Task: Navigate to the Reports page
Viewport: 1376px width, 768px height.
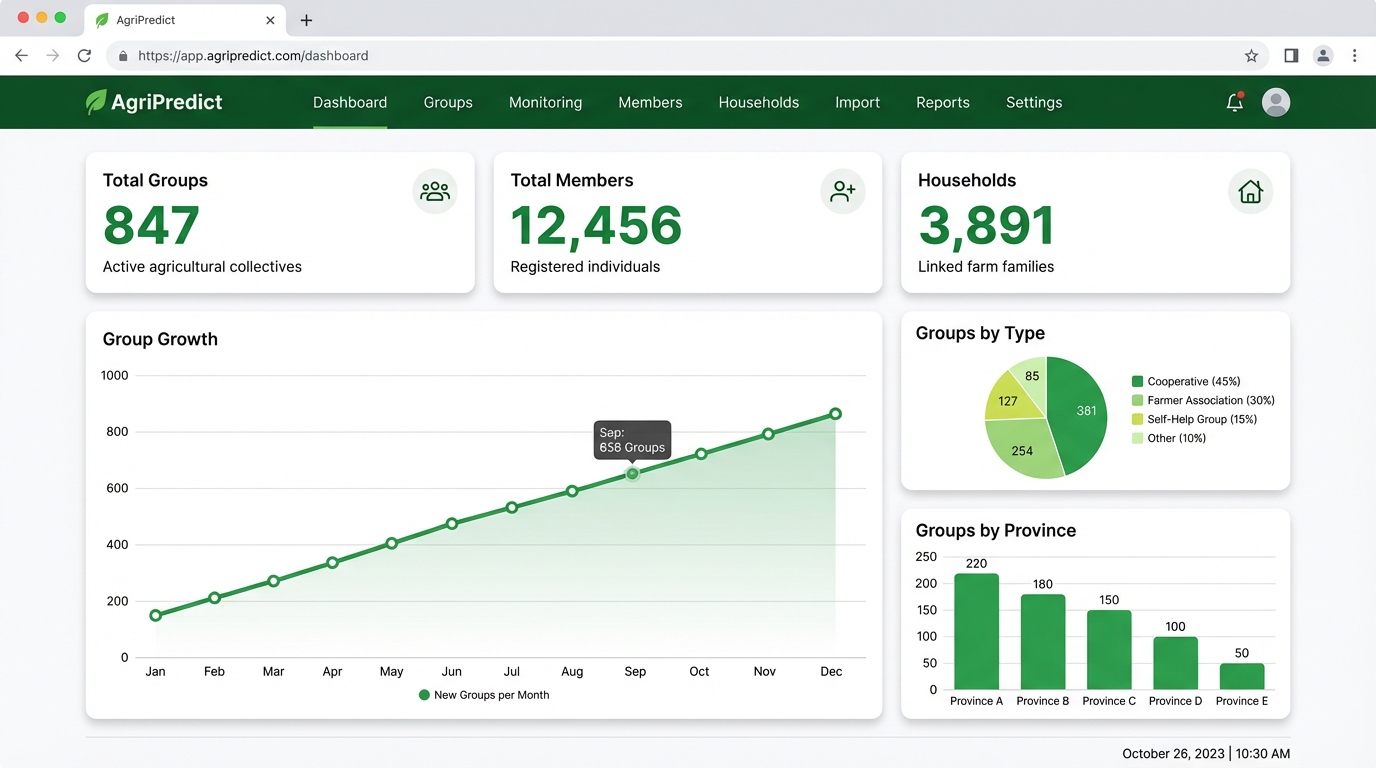Action: (x=942, y=102)
